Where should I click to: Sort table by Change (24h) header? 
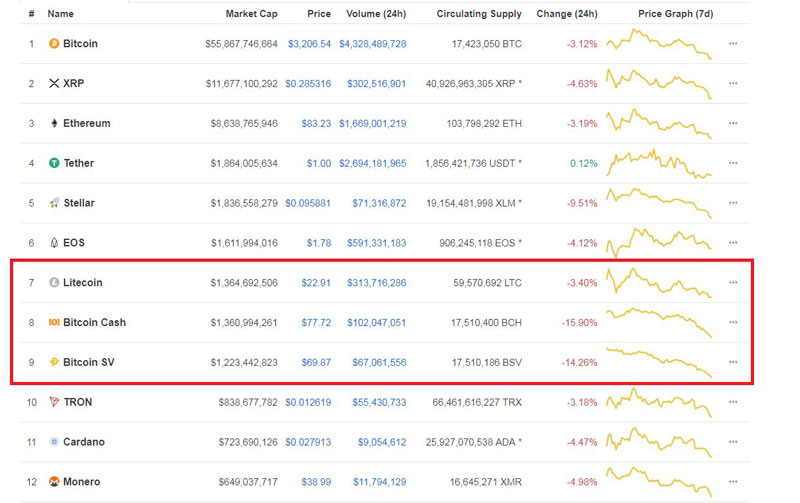pyautogui.click(x=567, y=14)
